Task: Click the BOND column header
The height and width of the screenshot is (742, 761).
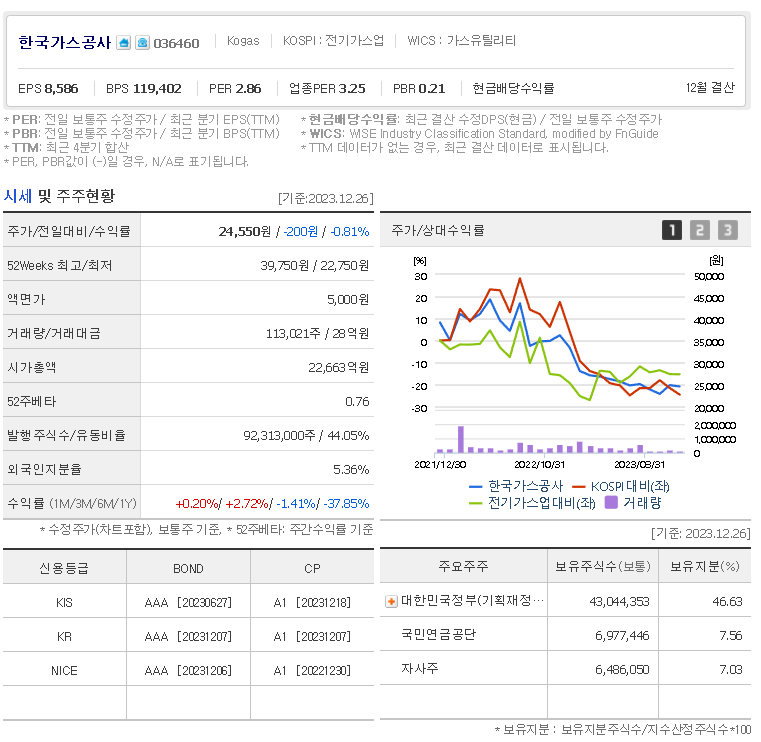Action: pyautogui.click(x=188, y=569)
